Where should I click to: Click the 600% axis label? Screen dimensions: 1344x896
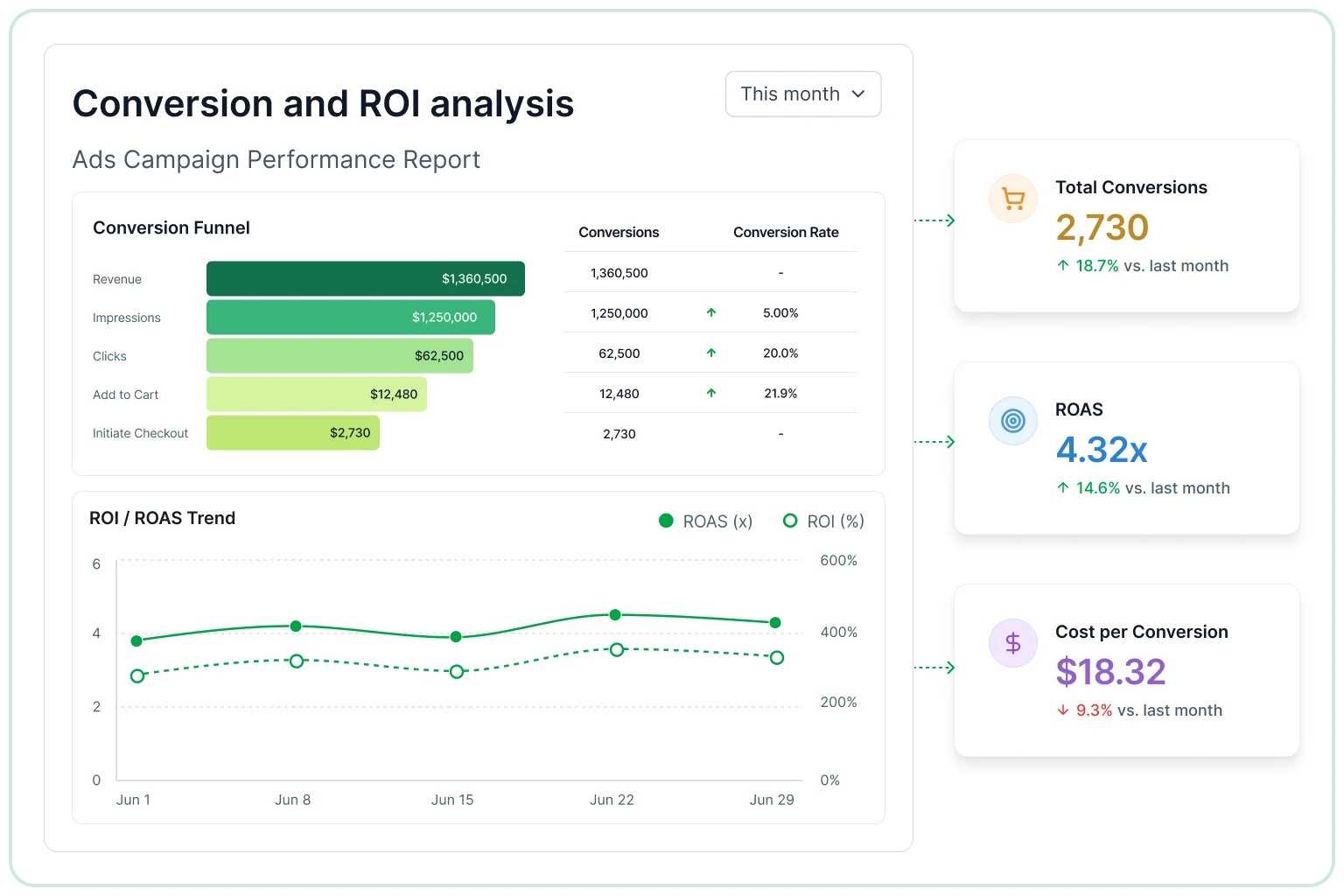point(838,560)
